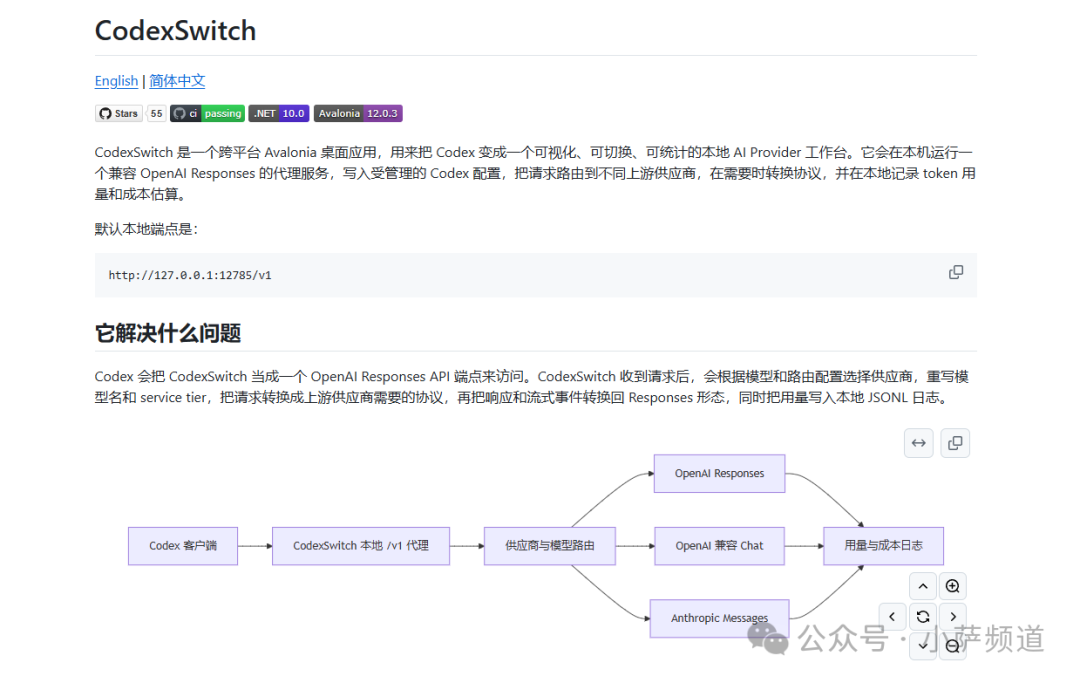Pan the diagram left

(893, 617)
